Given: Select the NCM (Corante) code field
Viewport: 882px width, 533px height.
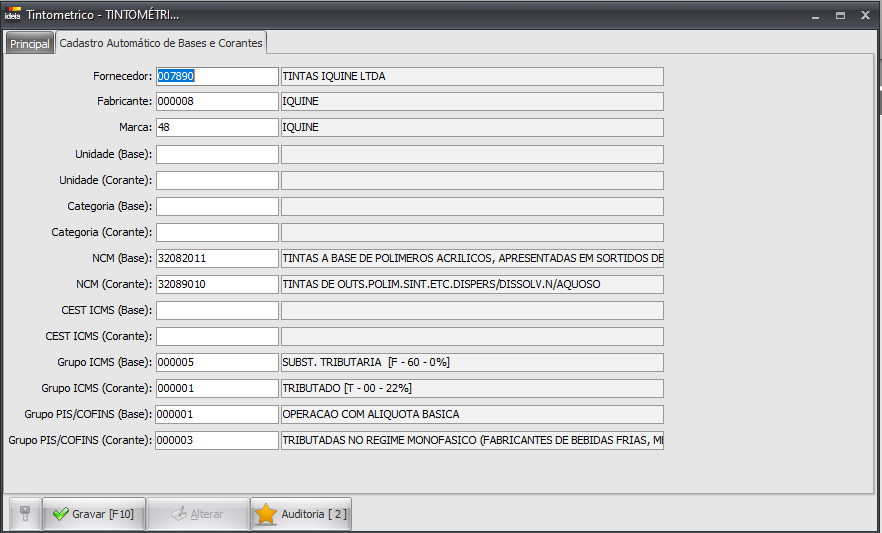Looking at the screenshot, I should click(217, 284).
